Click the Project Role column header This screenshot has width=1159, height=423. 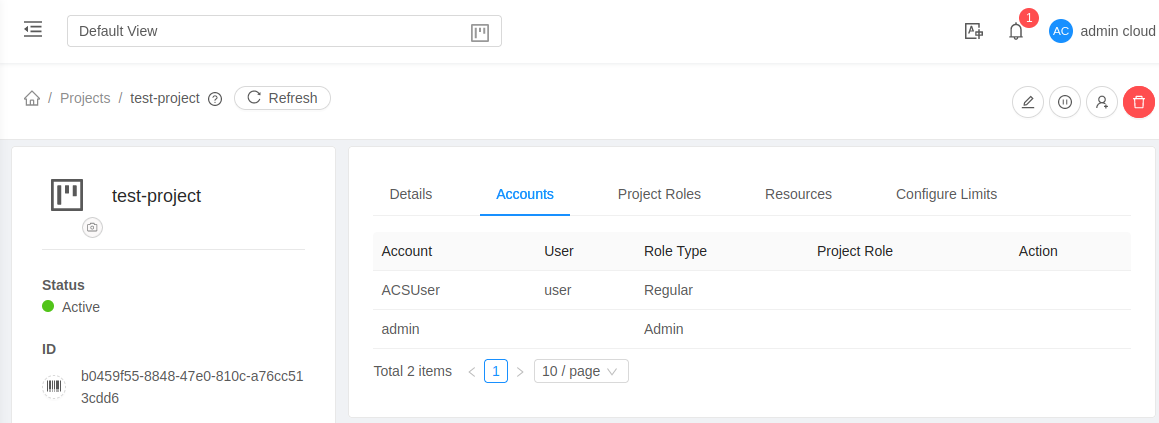pyautogui.click(x=854, y=251)
